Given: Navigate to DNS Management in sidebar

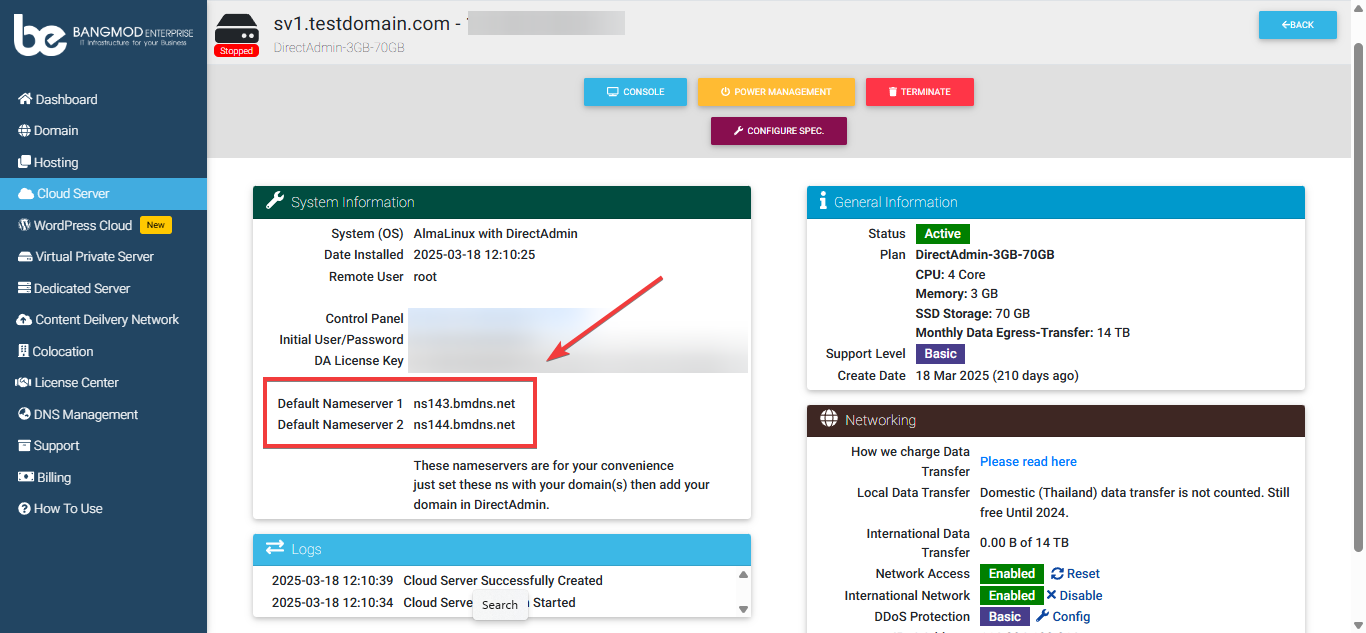Looking at the screenshot, I should [x=85, y=414].
